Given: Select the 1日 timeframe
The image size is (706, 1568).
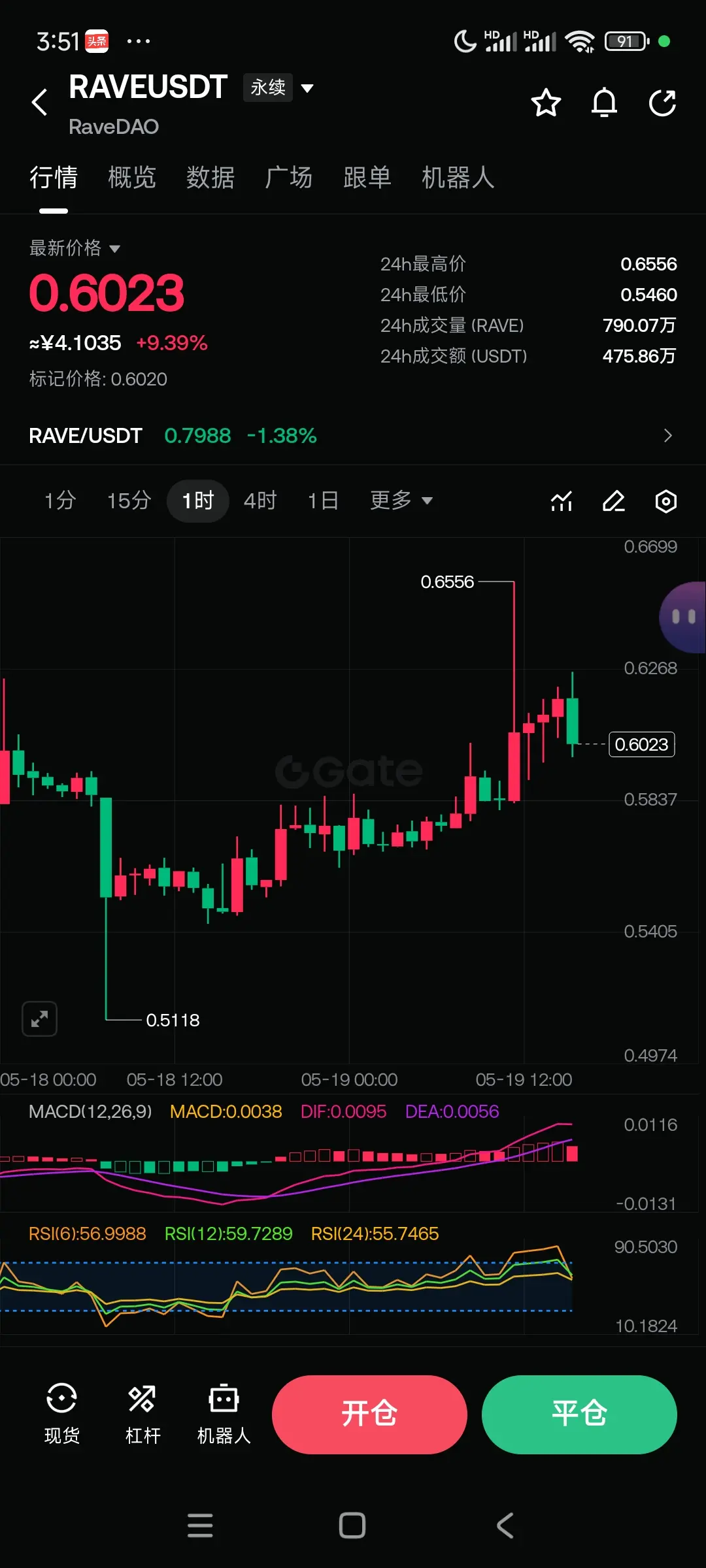Looking at the screenshot, I should coord(323,500).
